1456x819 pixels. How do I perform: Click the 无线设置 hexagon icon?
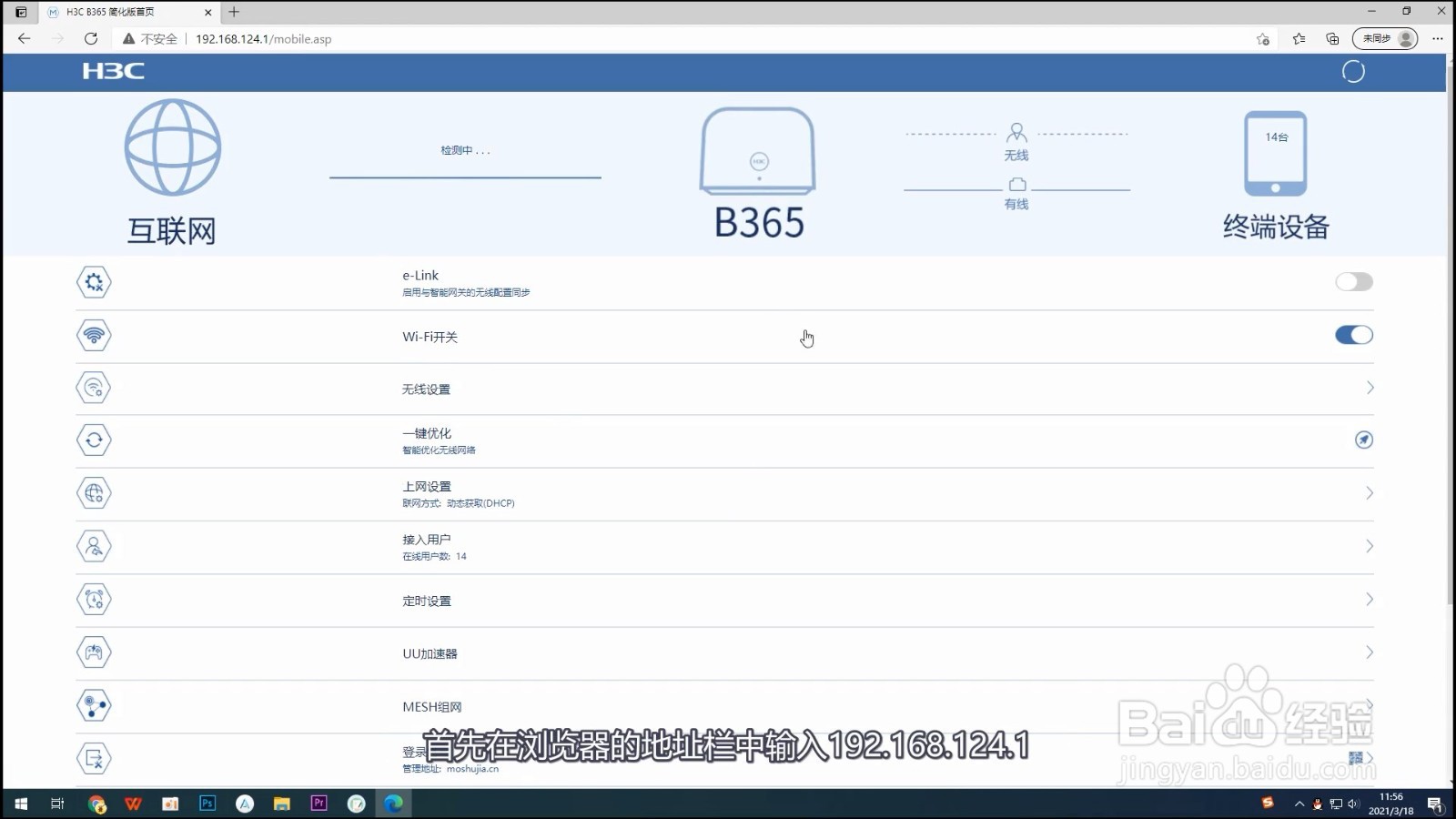94,388
